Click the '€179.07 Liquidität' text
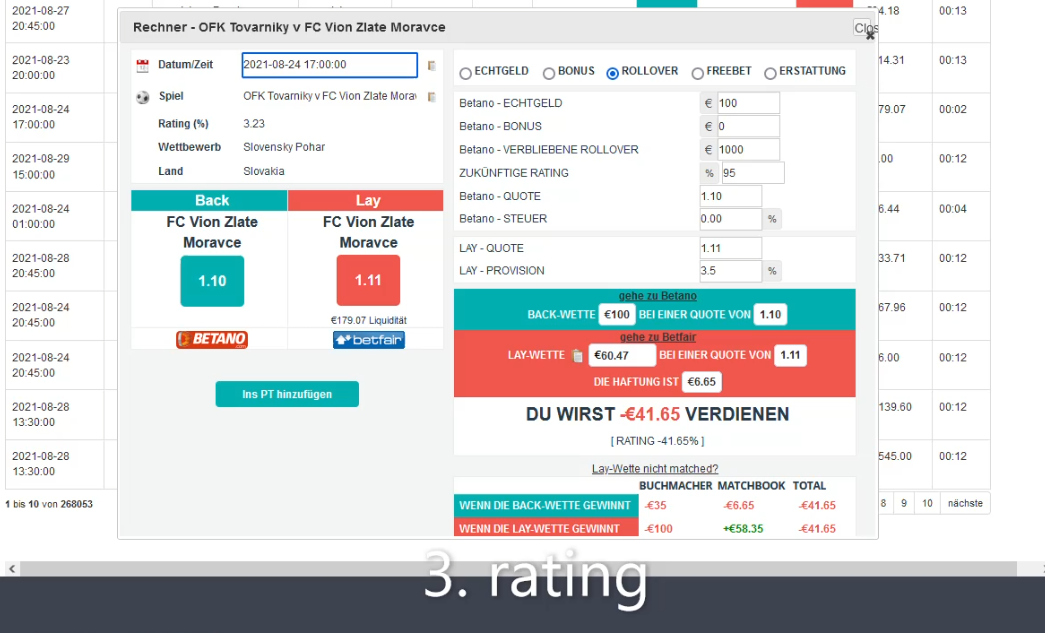The height and width of the screenshot is (633, 1045). tap(369, 320)
